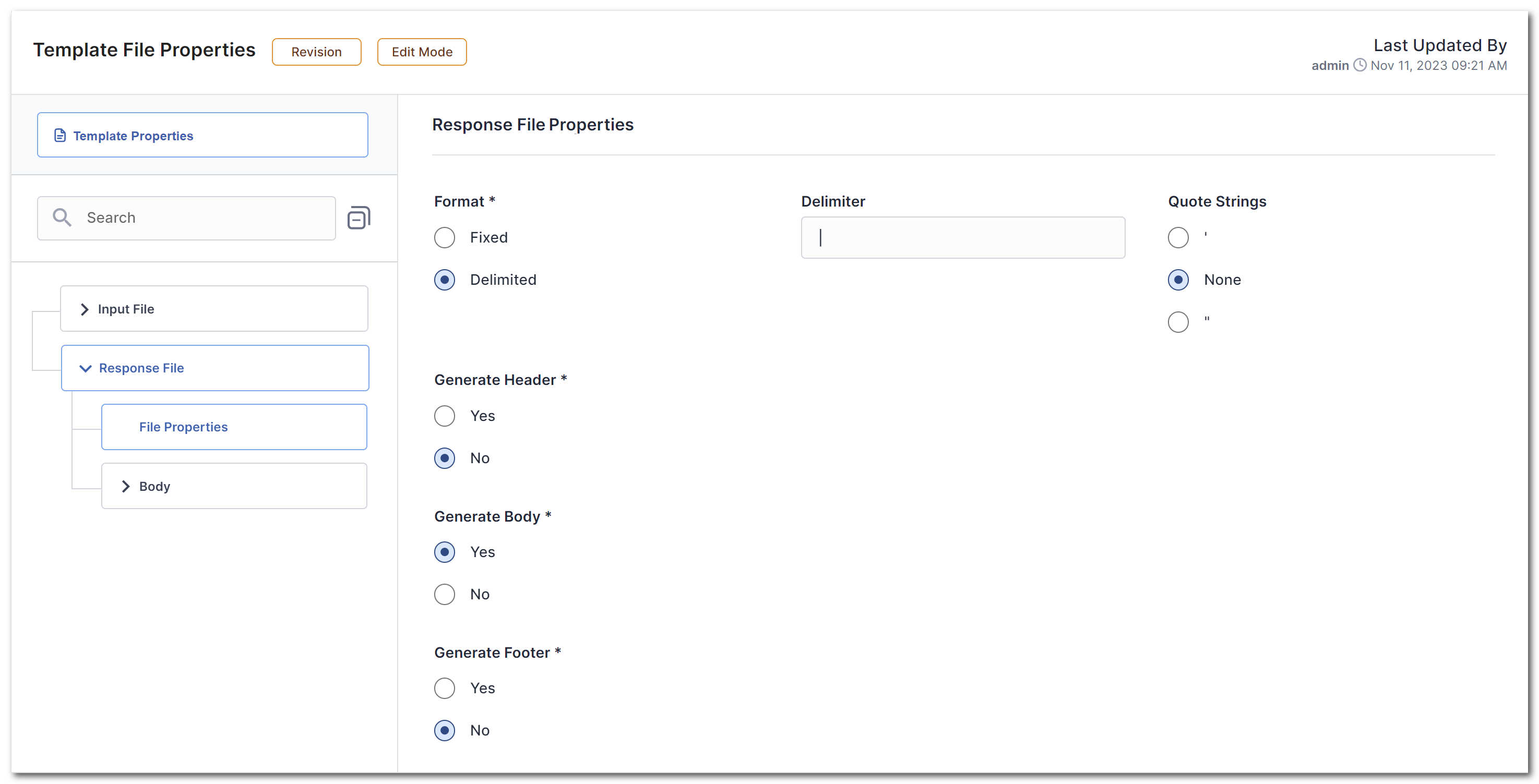
Task: Click the Edit Mode button
Action: point(422,52)
